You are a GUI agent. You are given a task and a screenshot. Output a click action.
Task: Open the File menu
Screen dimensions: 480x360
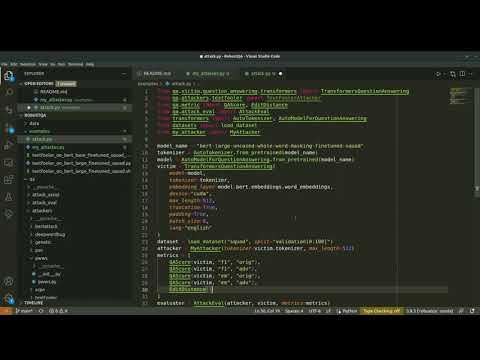5,64
